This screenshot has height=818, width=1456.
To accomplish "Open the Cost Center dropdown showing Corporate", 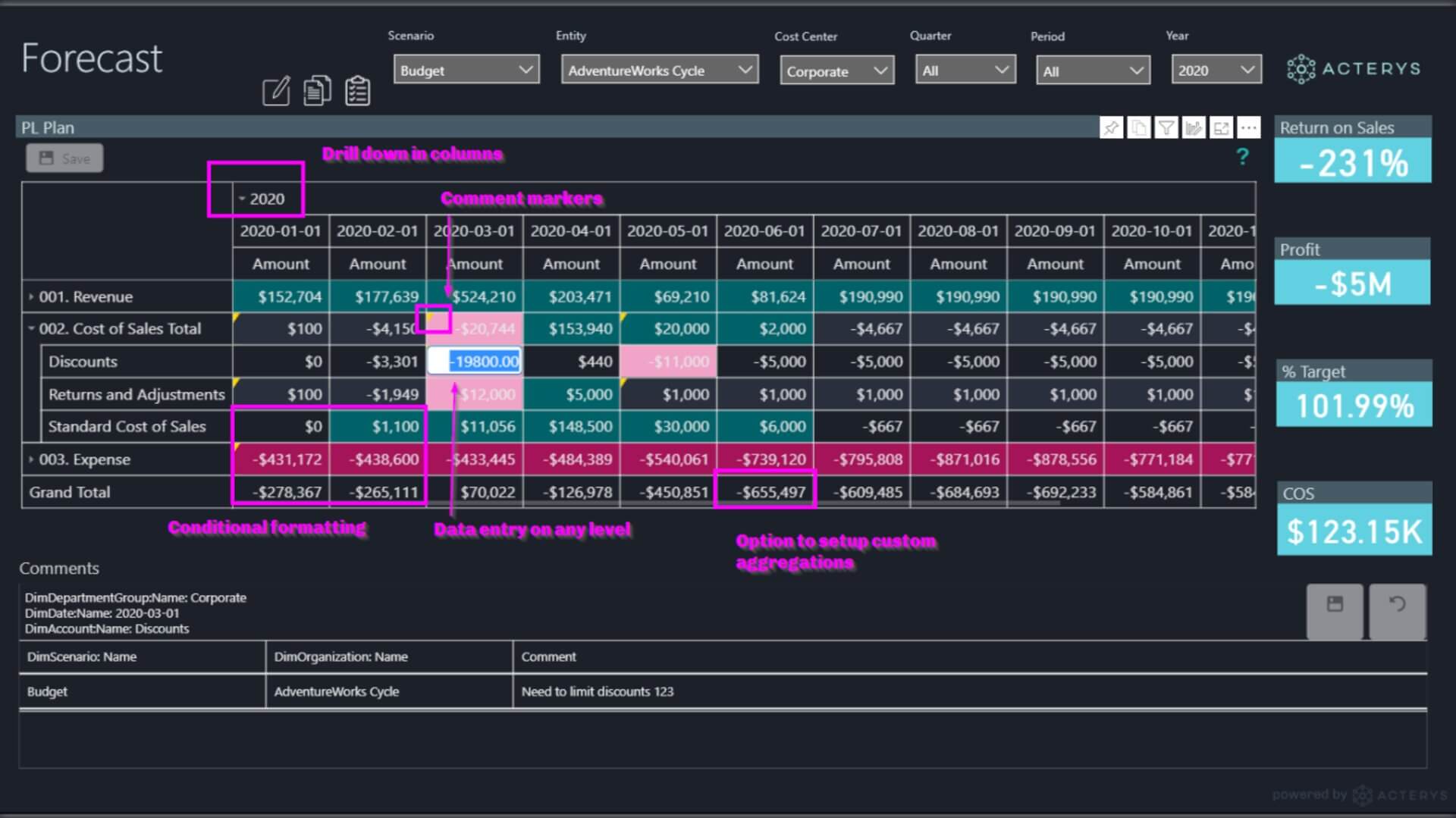I will 837,71.
